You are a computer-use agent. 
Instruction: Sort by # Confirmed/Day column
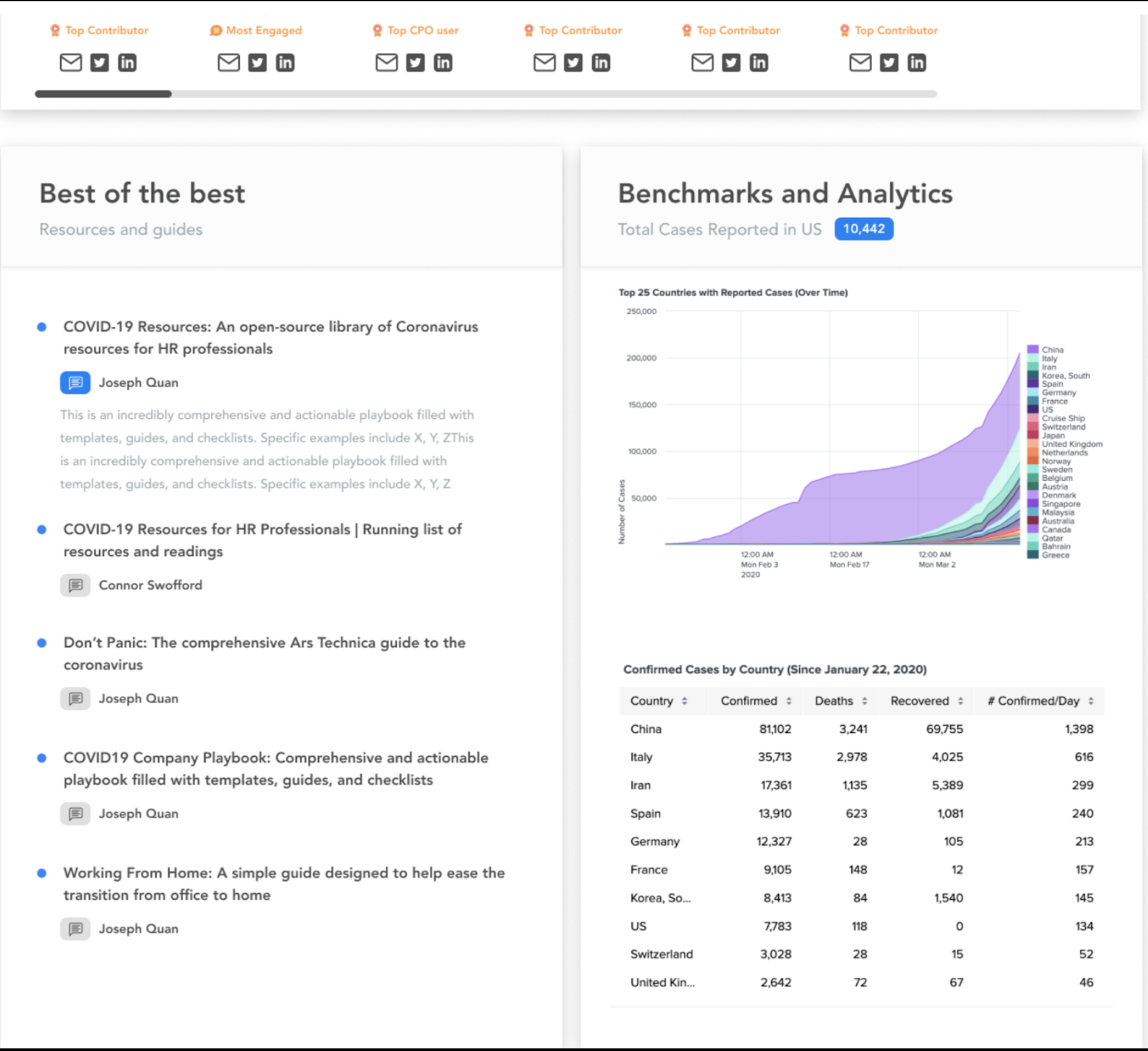click(x=1090, y=701)
